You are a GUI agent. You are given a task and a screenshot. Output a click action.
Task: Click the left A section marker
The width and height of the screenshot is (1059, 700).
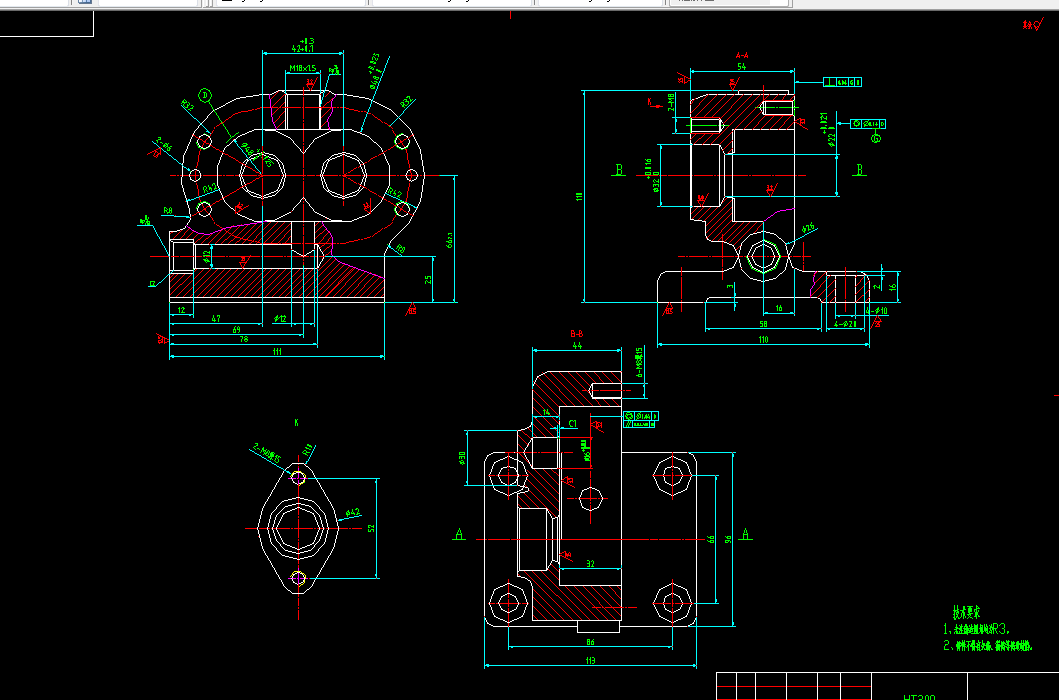pyautogui.click(x=459, y=534)
